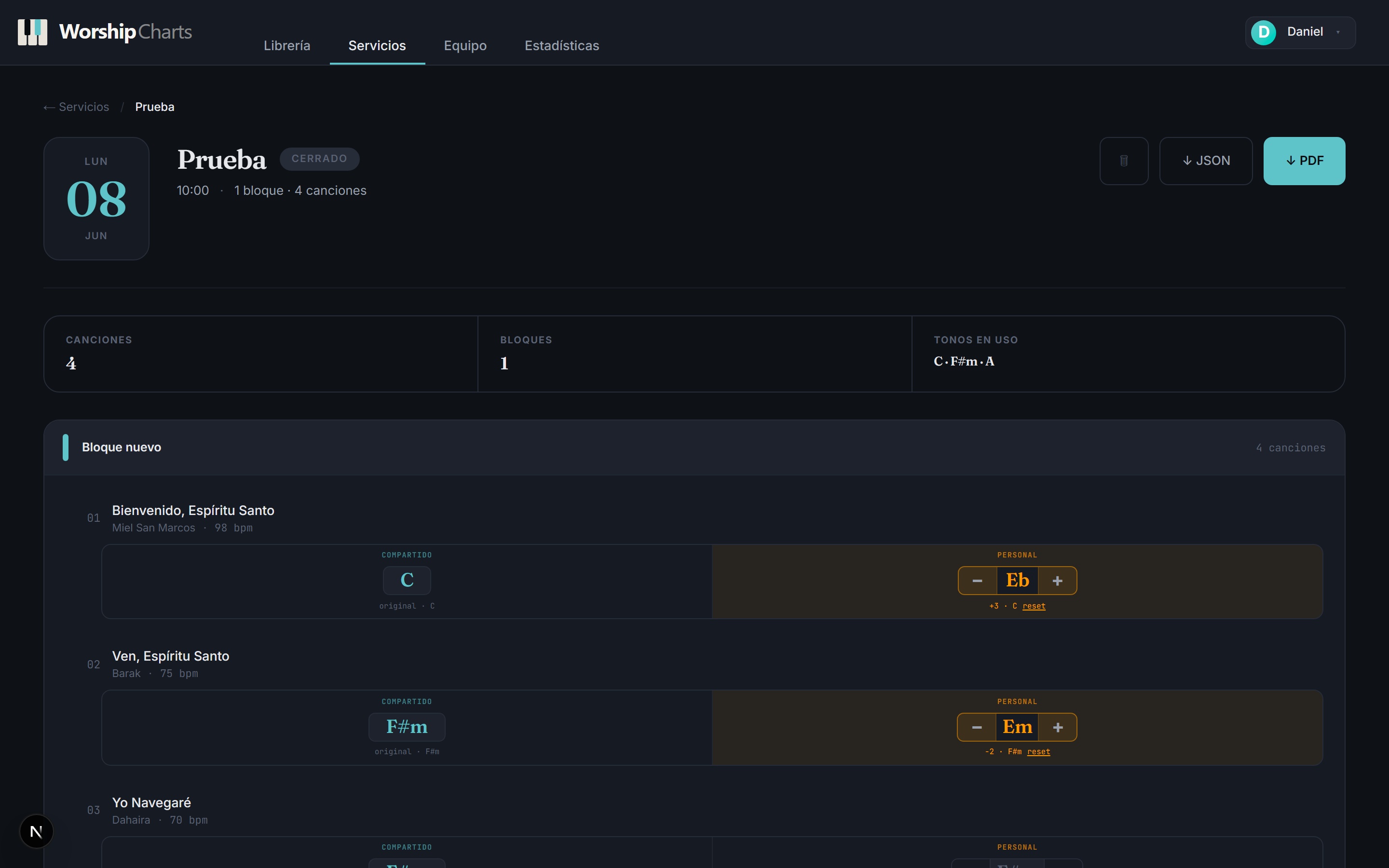Click the Eb personal key value
This screenshot has width=1389, height=868.
(1018, 581)
